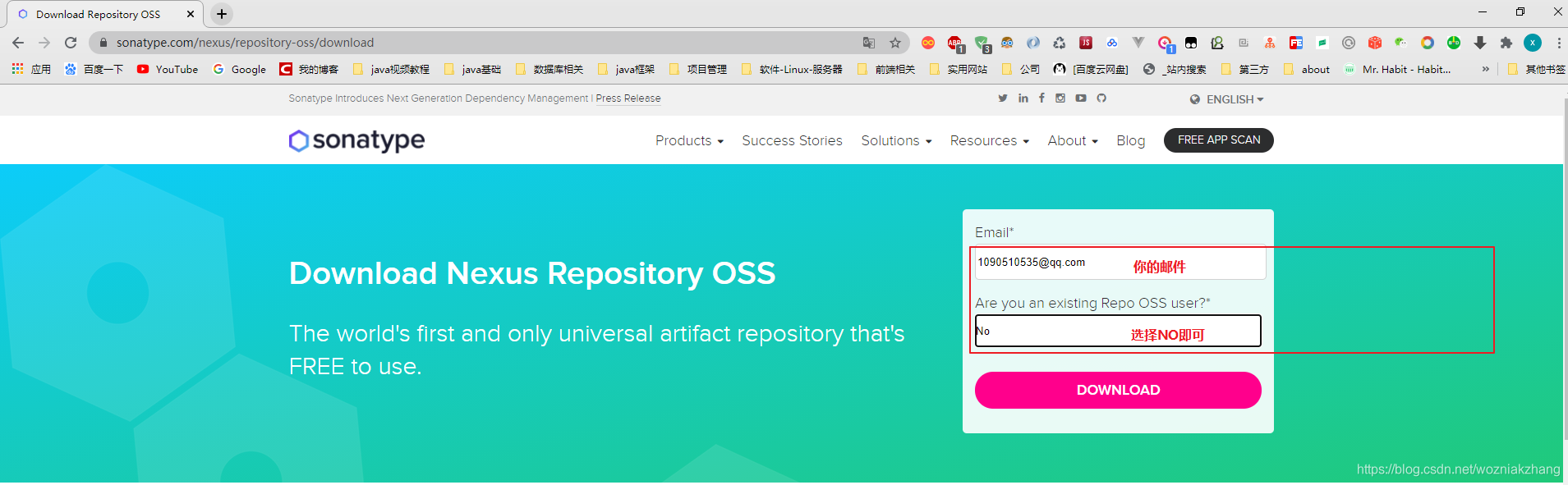Open the java框架 bookmark folder
Image resolution: width=1568 pixels, height=485 pixels.
pyautogui.click(x=627, y=70)
